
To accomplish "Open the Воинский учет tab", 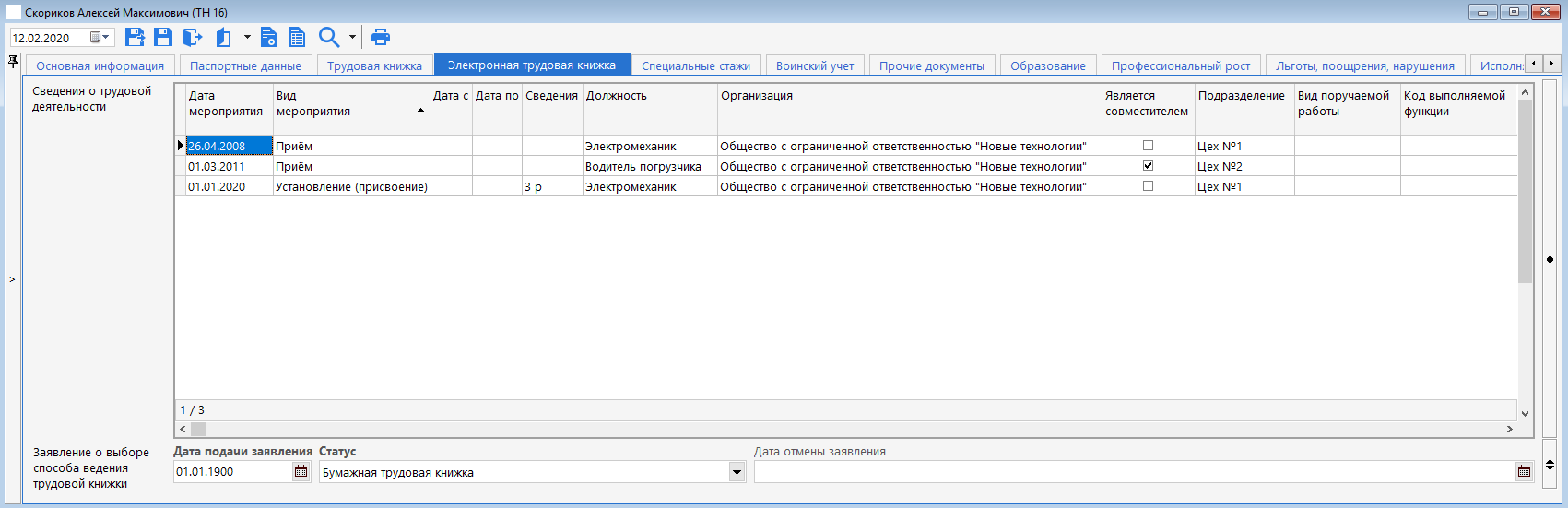I will point(815,65).
